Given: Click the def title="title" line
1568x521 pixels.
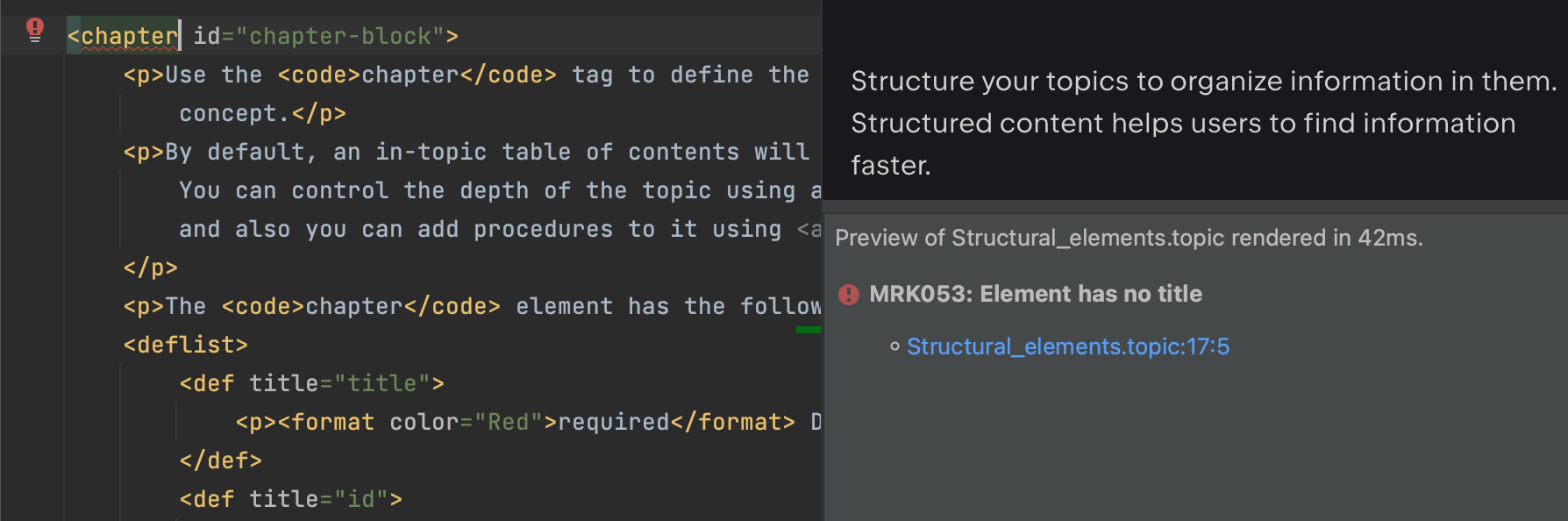Looking at the screenshot, I should (311, 383).
